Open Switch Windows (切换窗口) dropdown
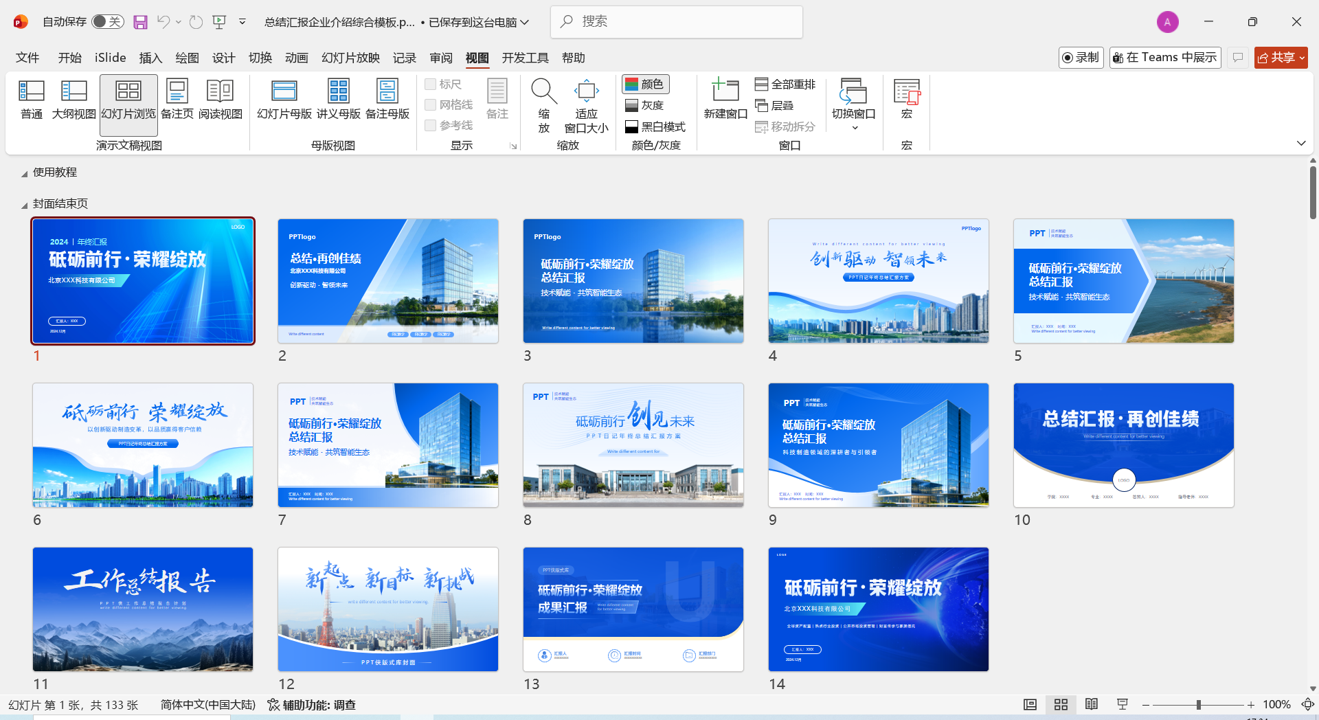Viewport: 1319px width, 720px height. click(854, 106)
